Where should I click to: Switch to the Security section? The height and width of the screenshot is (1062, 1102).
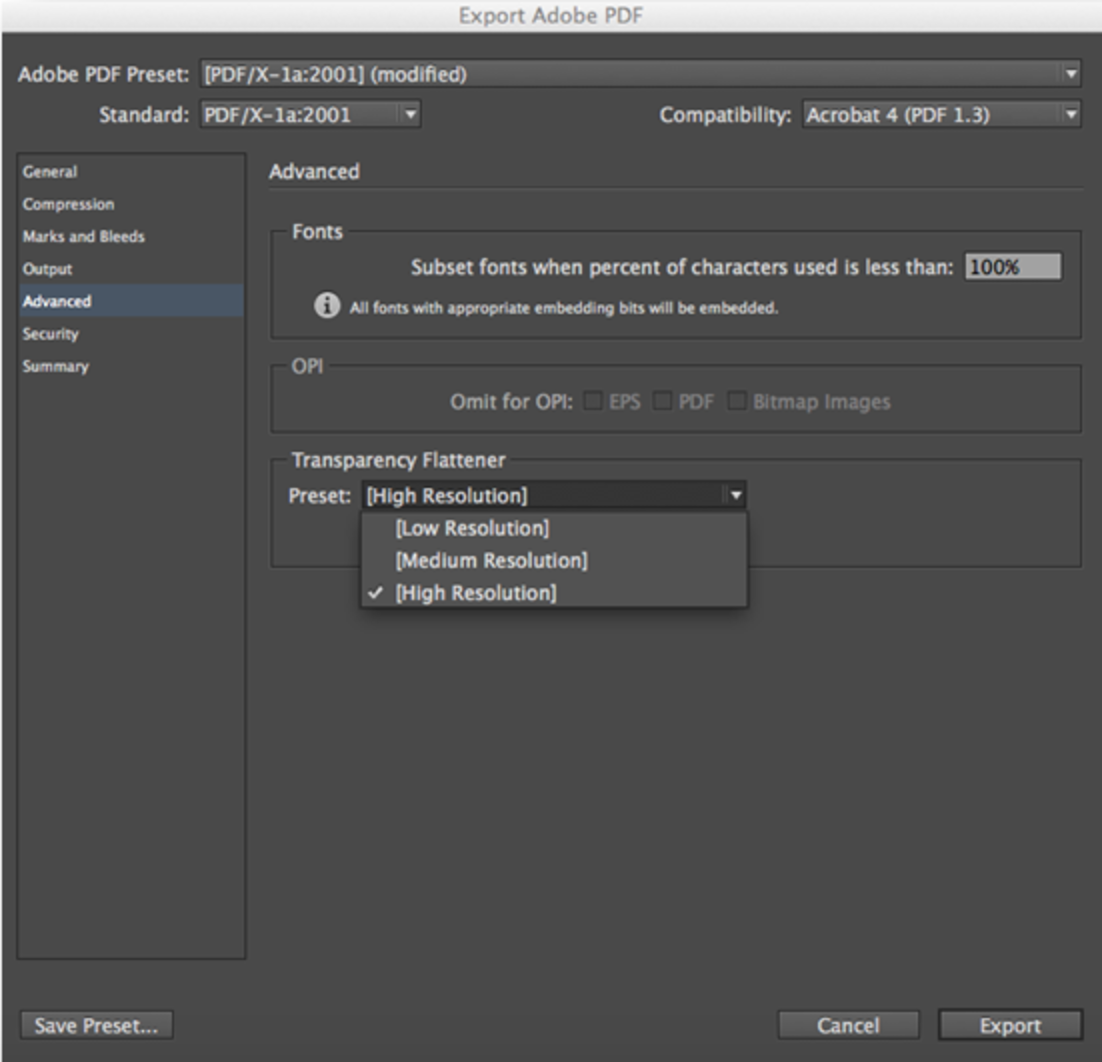pos(131,333)
